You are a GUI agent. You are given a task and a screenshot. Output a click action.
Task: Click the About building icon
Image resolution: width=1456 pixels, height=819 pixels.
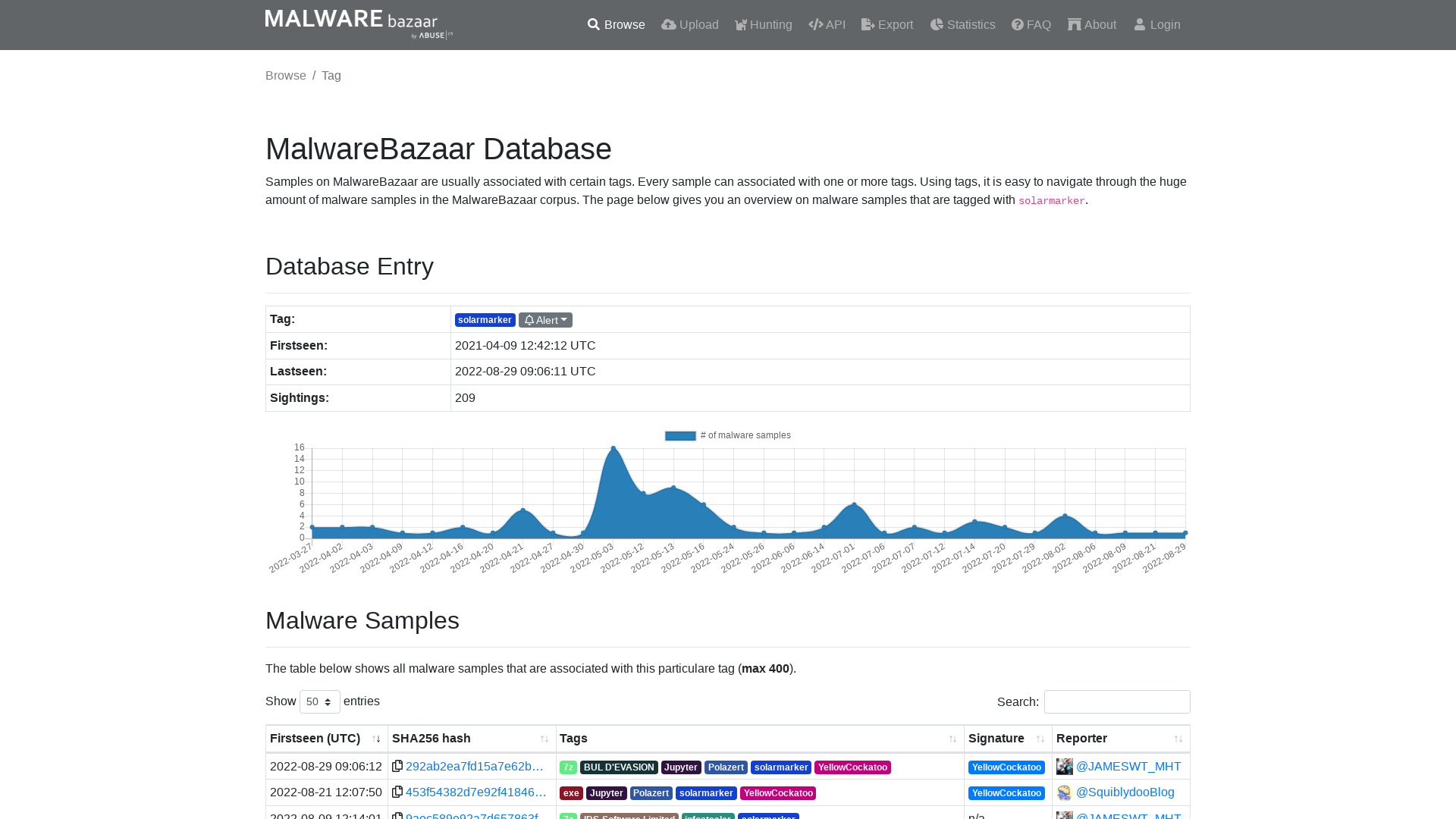tap(1074, 25)
